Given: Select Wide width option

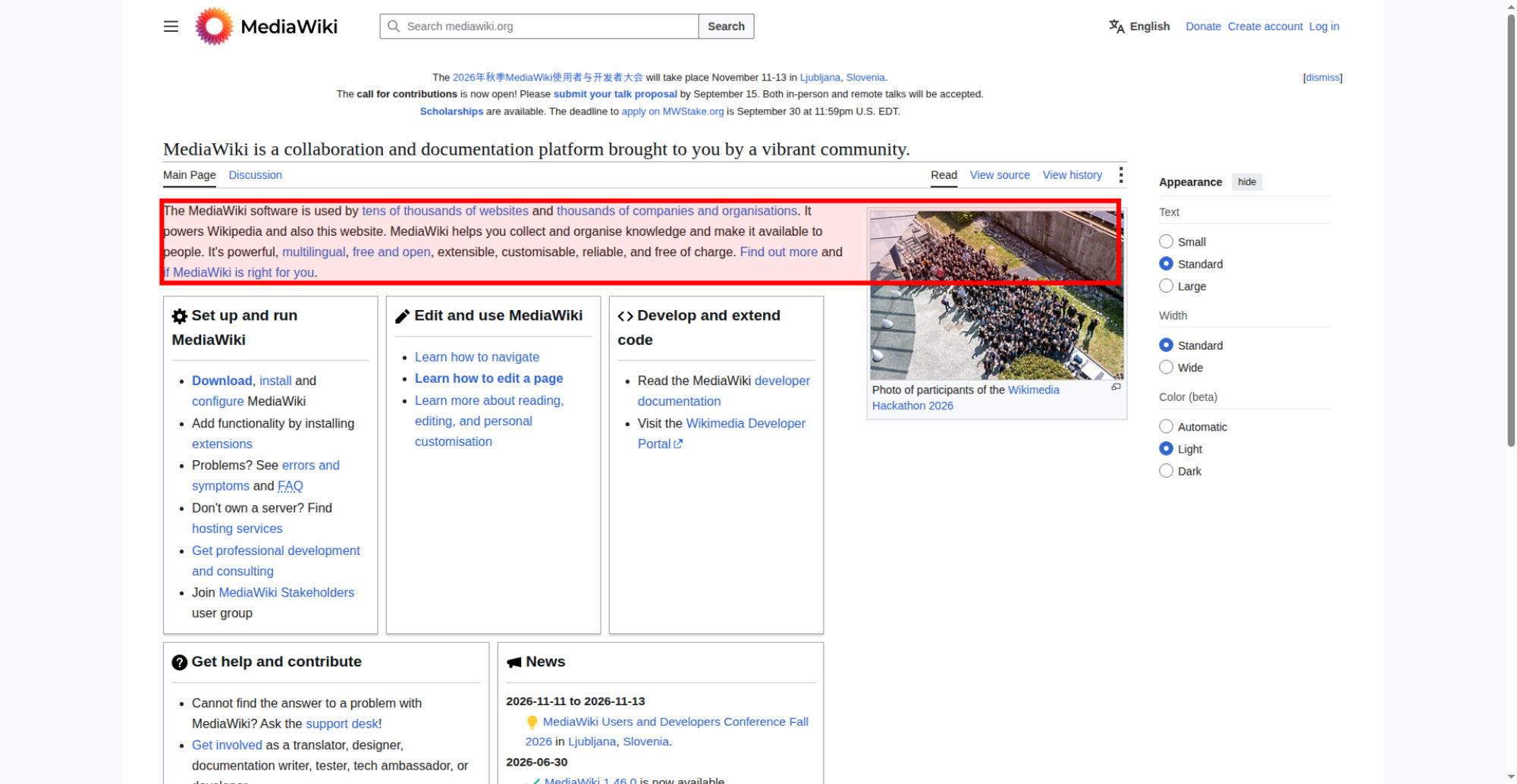Looking at the screenshot, I should coord(1166,368).
